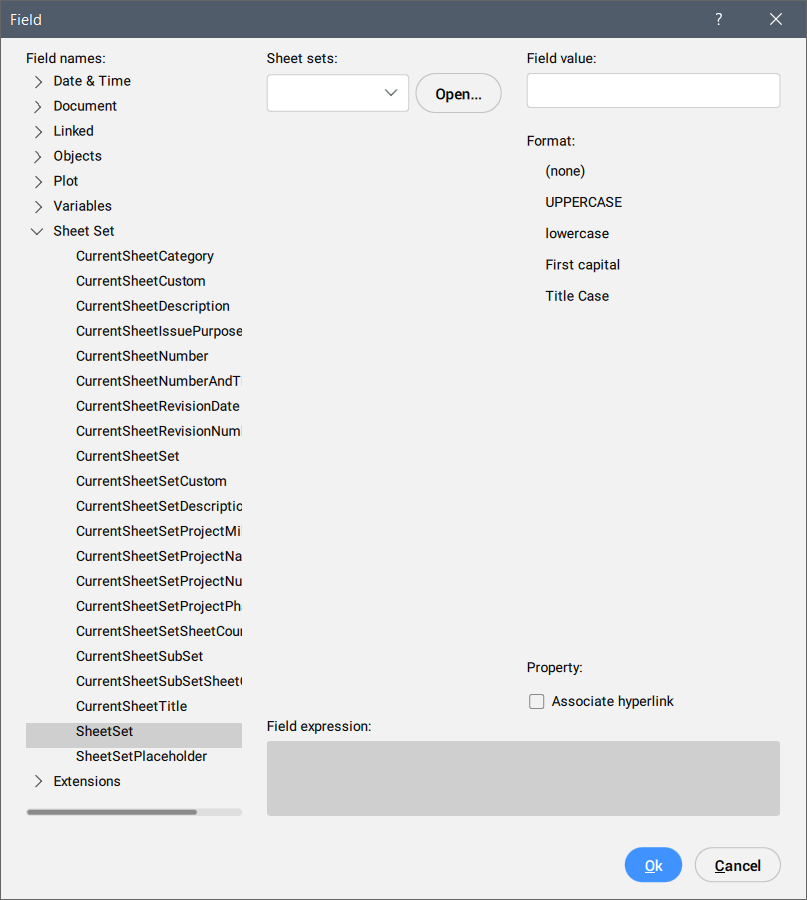Confirm with the Ok button
Viewport: 807px width, 900px height.
pyautogui.click(x=653, y=865)
